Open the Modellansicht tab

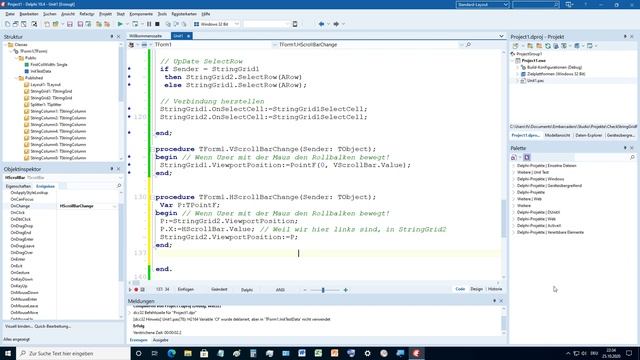(x=557, y=135)
